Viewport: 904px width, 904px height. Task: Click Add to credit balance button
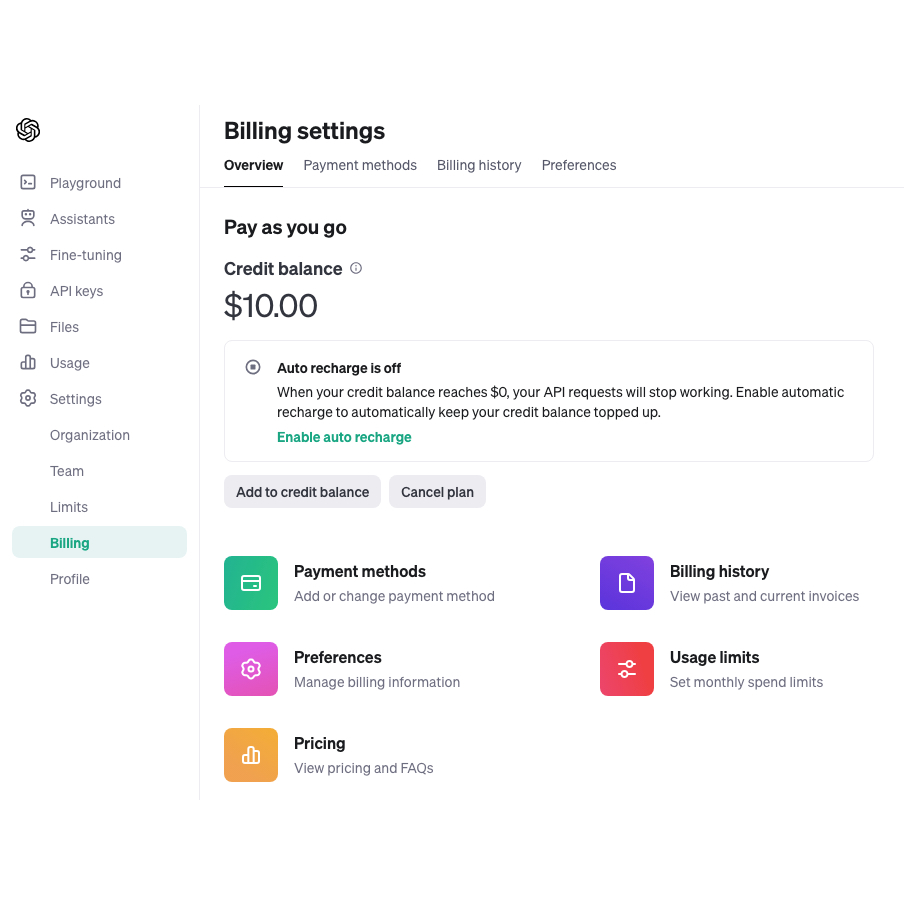pos(302,492)
